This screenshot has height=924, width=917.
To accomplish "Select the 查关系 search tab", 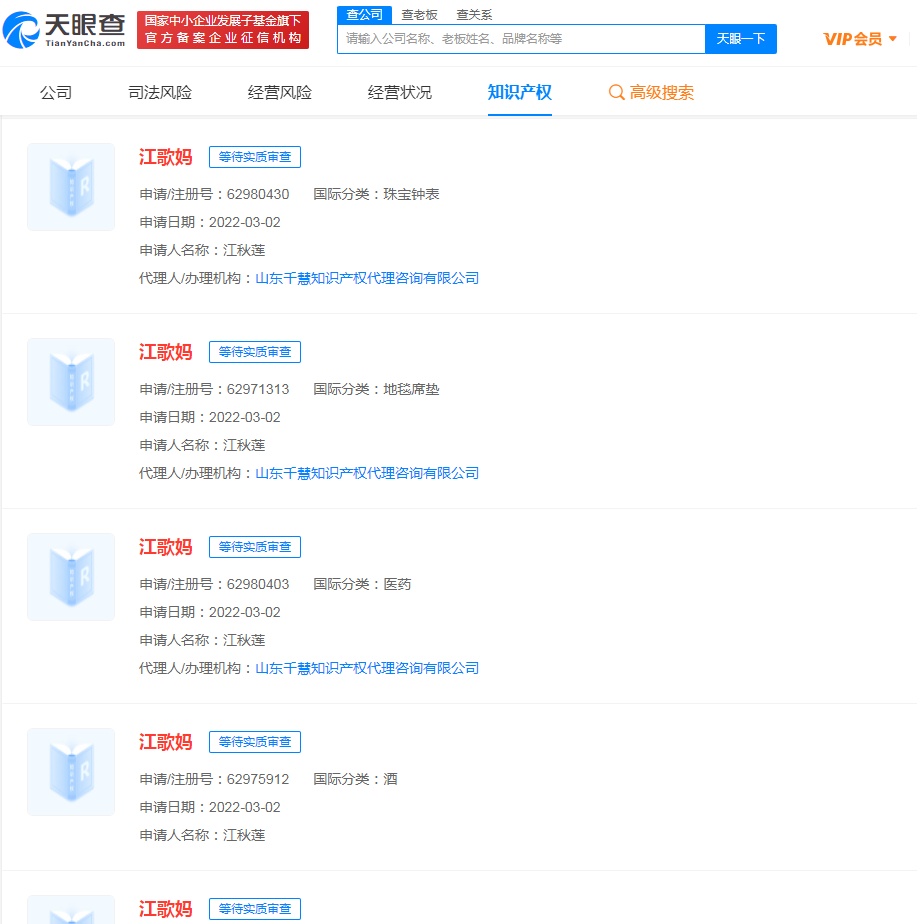I will [474, 15].
